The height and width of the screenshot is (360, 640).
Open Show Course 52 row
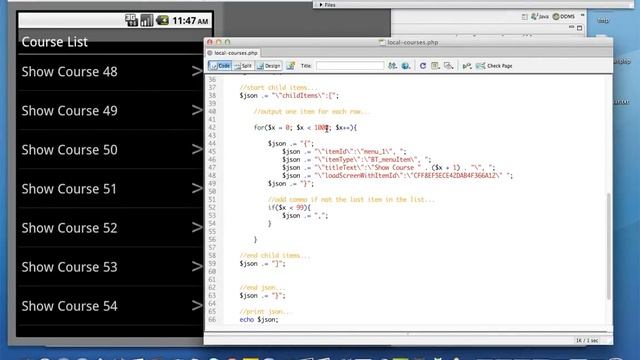(111, 228)
